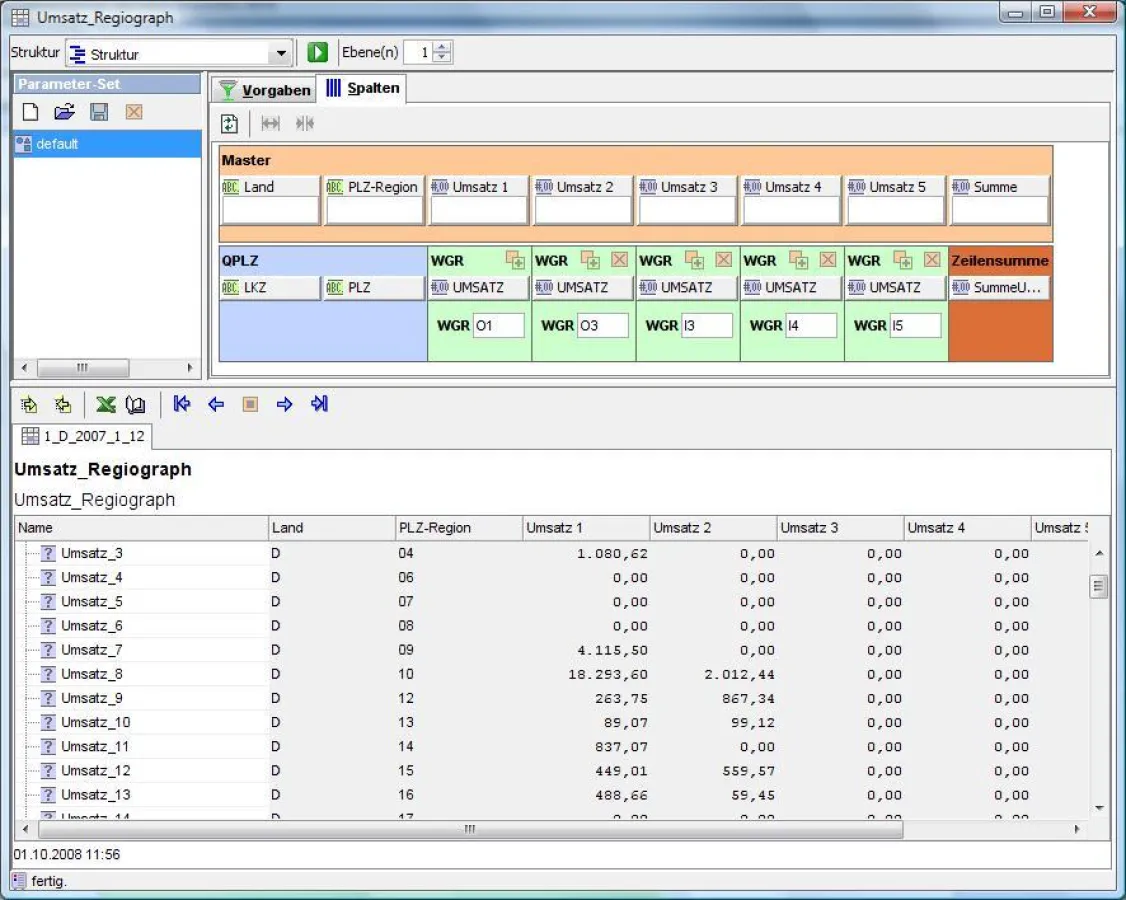Select the 1_D_2007_1_12 result tab
This screenshot has width=1126, height=900.
(x=83, y=436)
